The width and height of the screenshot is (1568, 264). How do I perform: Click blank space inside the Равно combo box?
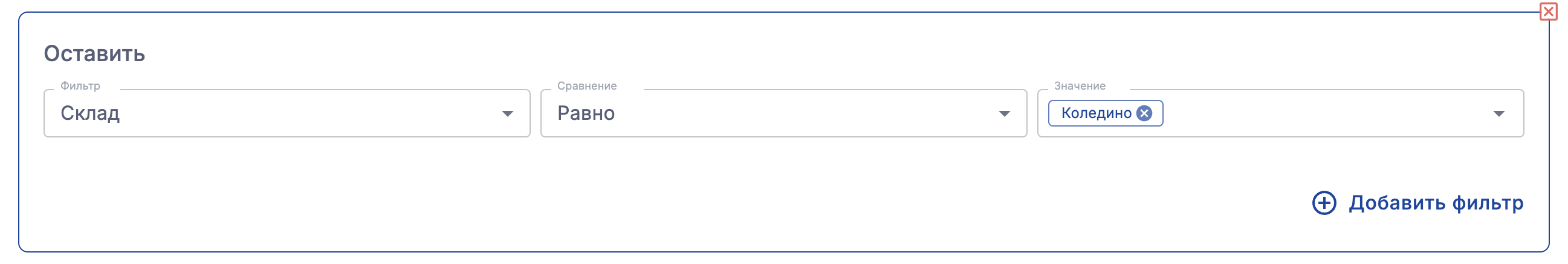point(791,113)
